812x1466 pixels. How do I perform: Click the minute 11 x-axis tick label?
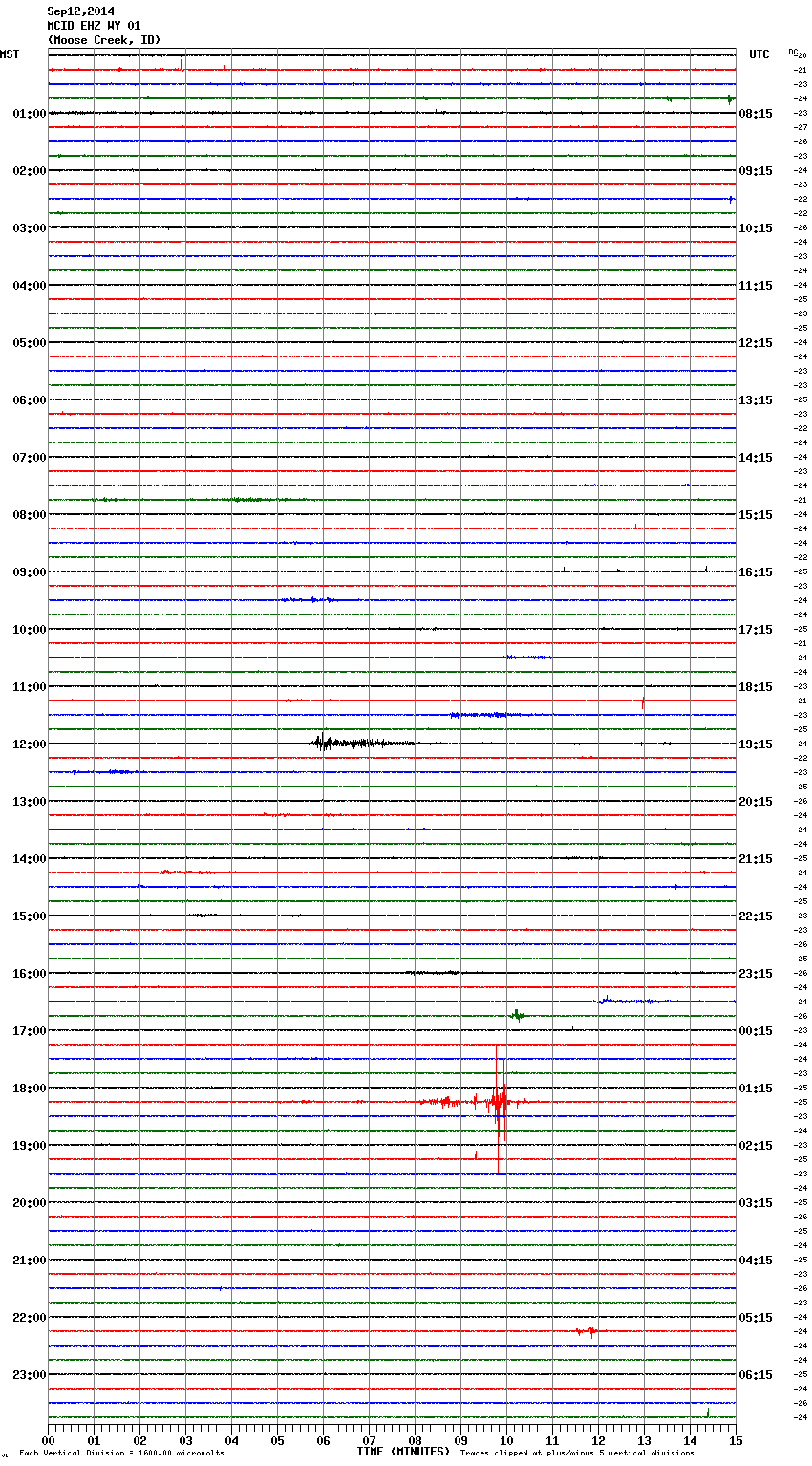point(552,1440)
